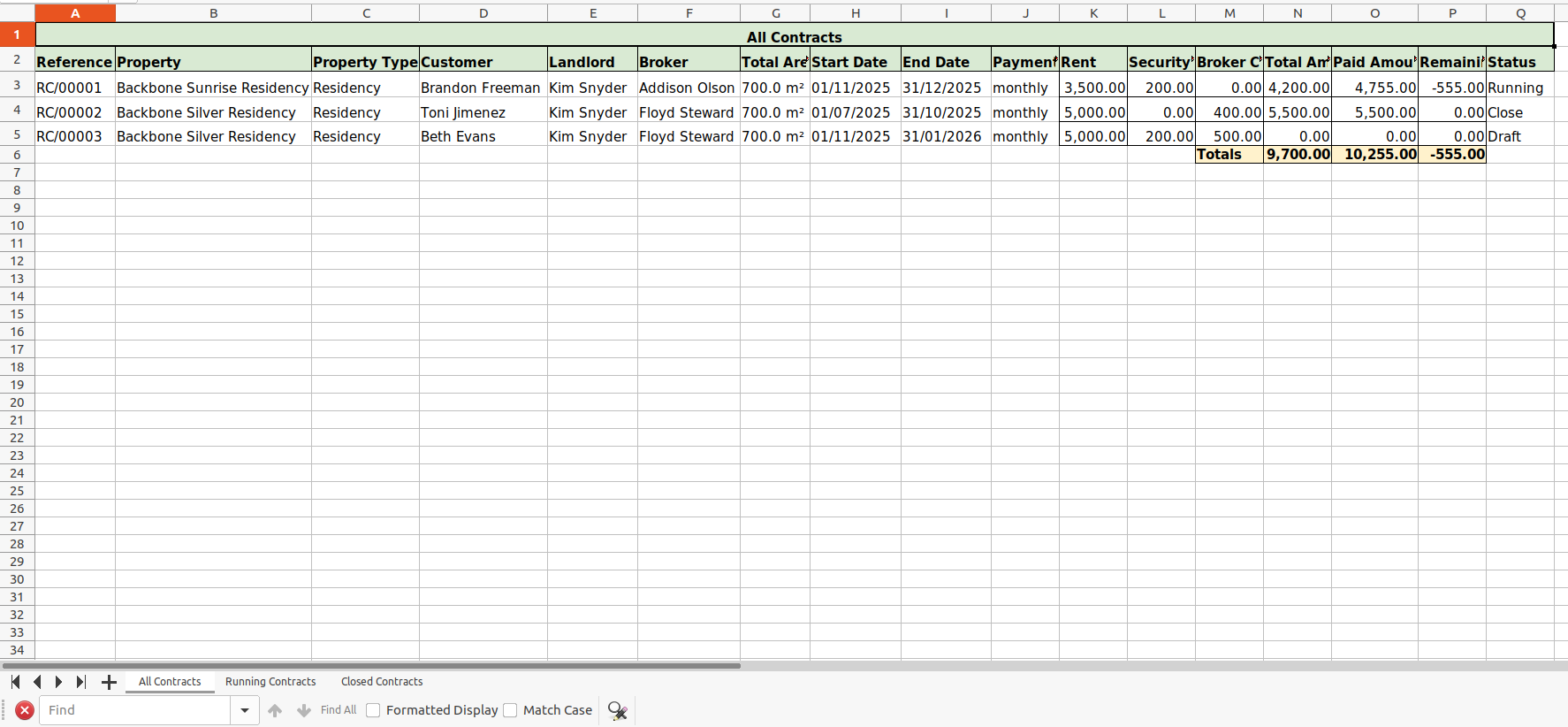Find next match down arrow

pyautogui.click(x=304, y=710)
